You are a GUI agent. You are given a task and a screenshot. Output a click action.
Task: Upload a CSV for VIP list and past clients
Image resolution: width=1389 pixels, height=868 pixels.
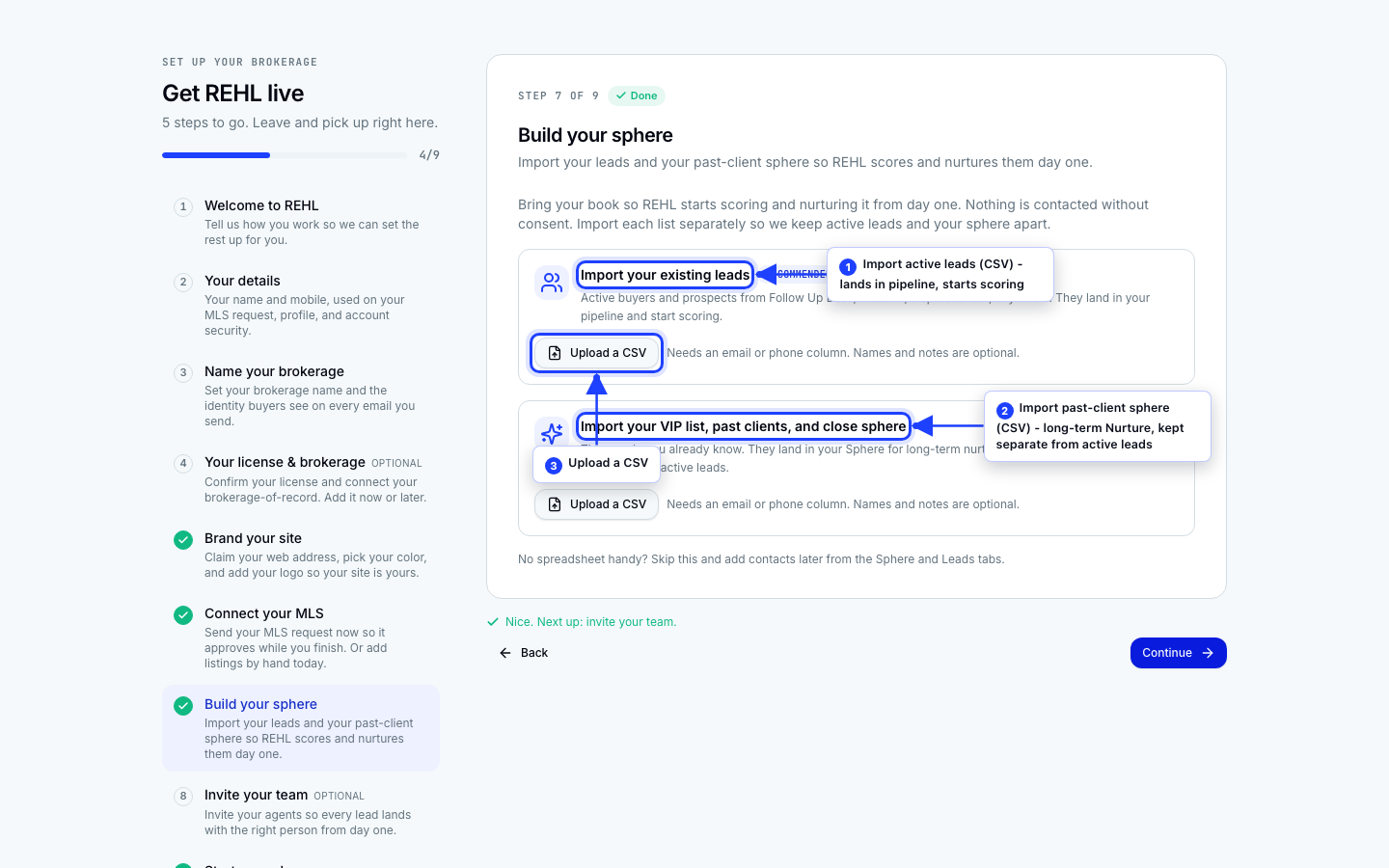click(x=596, y=504)
